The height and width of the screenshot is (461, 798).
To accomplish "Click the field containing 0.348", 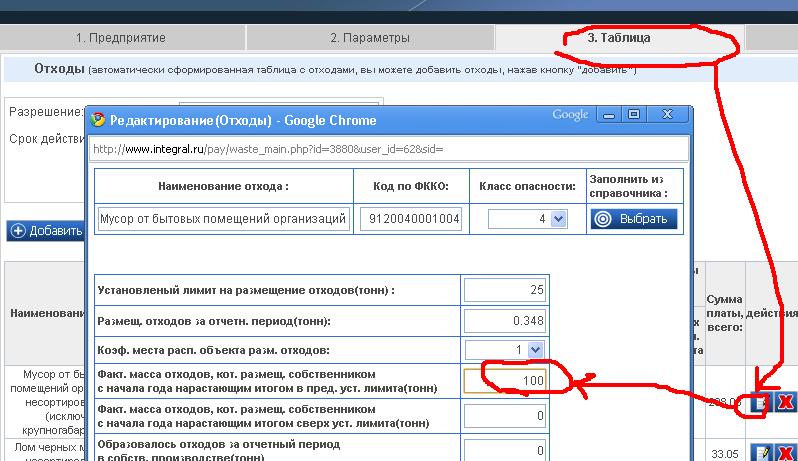I will (505, 320).
